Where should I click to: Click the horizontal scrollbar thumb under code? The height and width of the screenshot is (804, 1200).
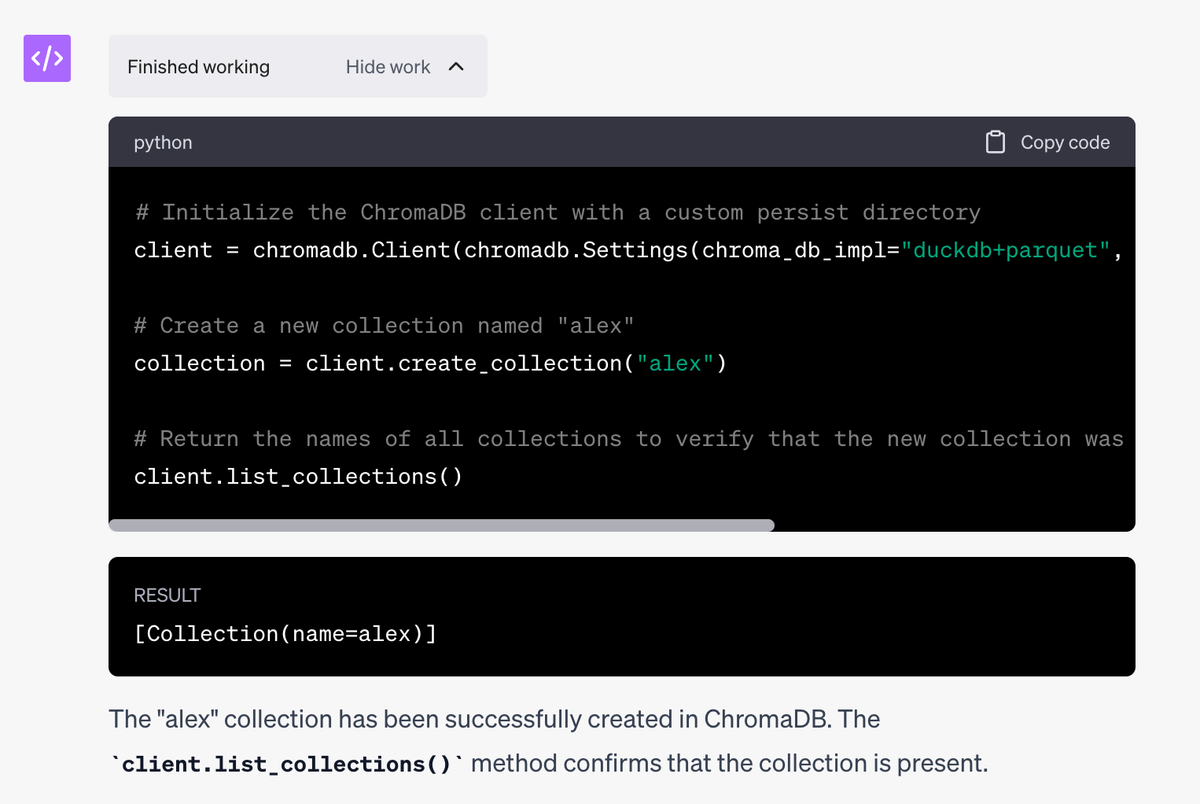tap(440, 525)
